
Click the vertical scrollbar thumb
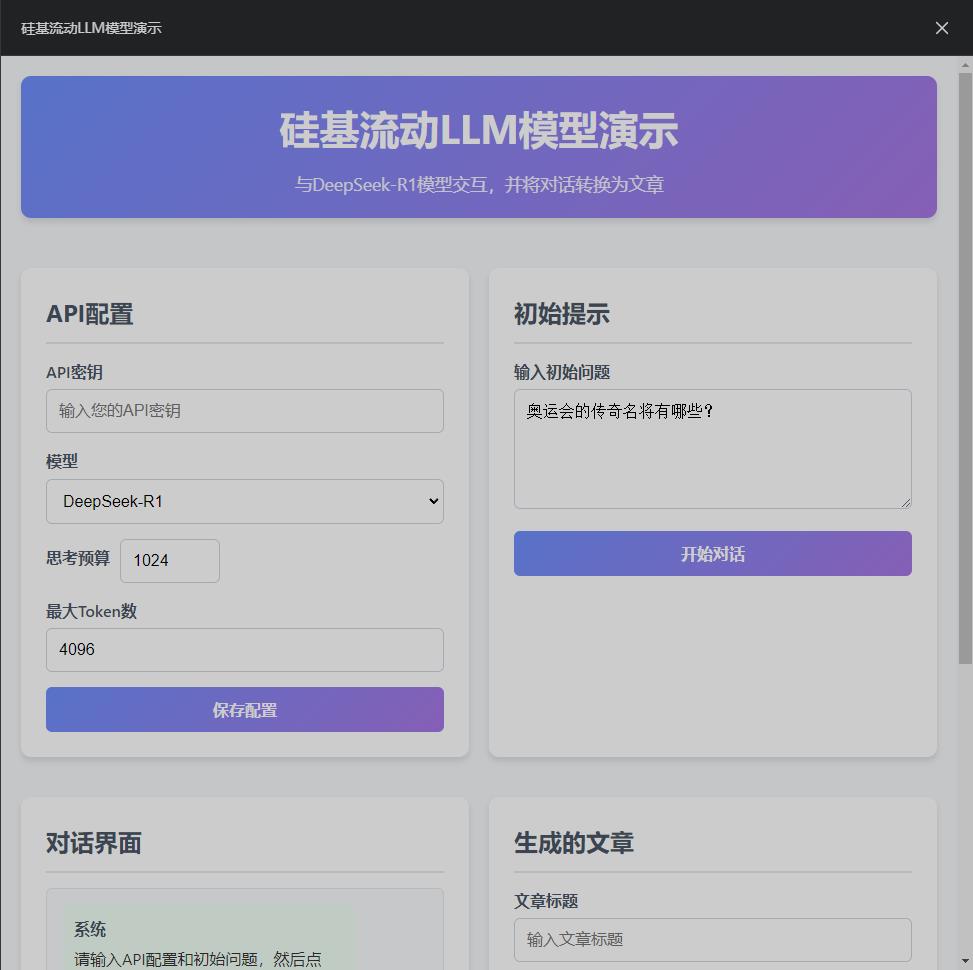965,367
